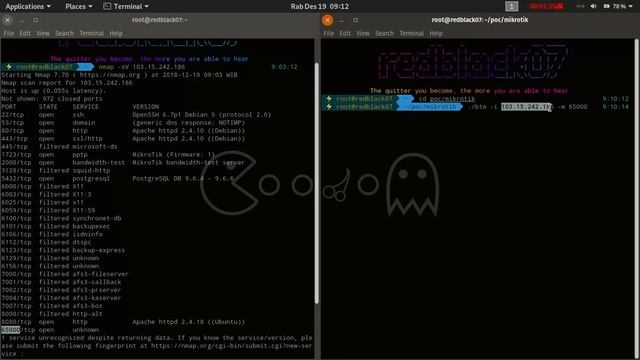640x360 pixels.
Task: Minimize the left terminal window
Action: (22, 20)
